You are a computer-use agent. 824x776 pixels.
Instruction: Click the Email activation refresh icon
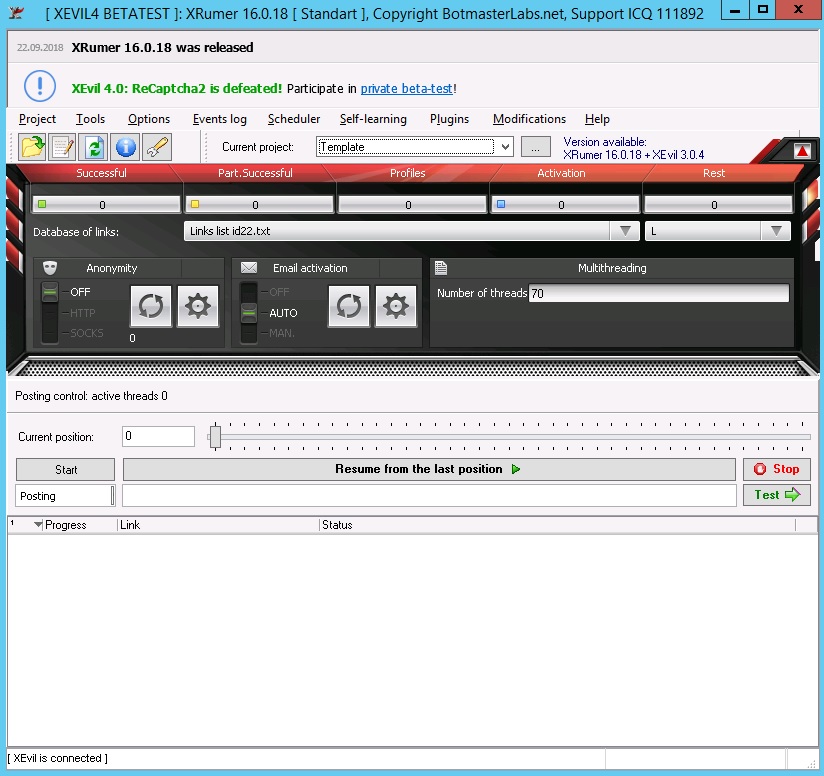click(349, 306)
